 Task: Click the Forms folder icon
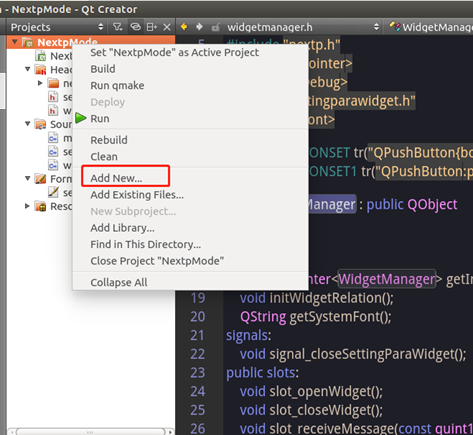click(x=41, y=179)
